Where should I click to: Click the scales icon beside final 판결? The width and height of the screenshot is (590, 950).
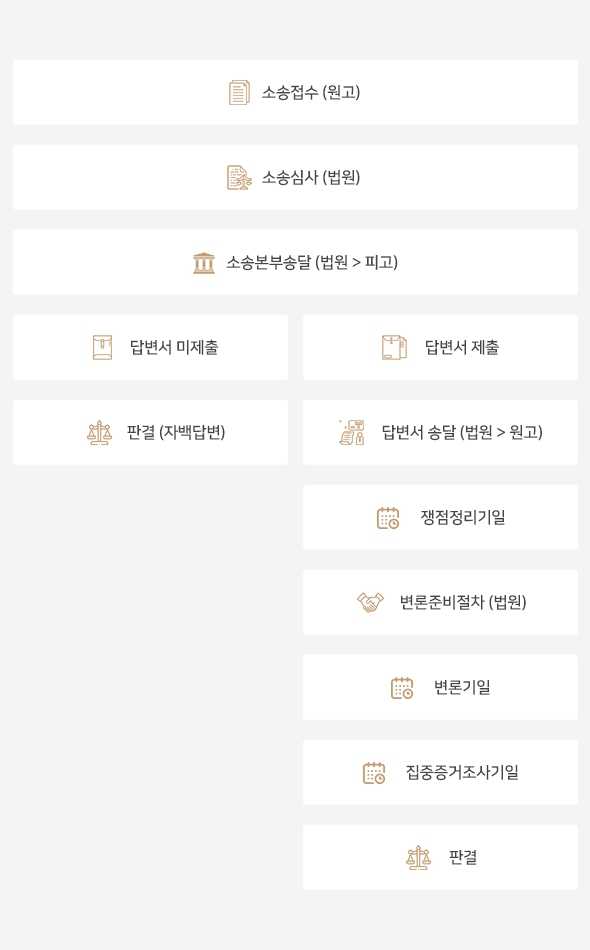coord(419,857)
